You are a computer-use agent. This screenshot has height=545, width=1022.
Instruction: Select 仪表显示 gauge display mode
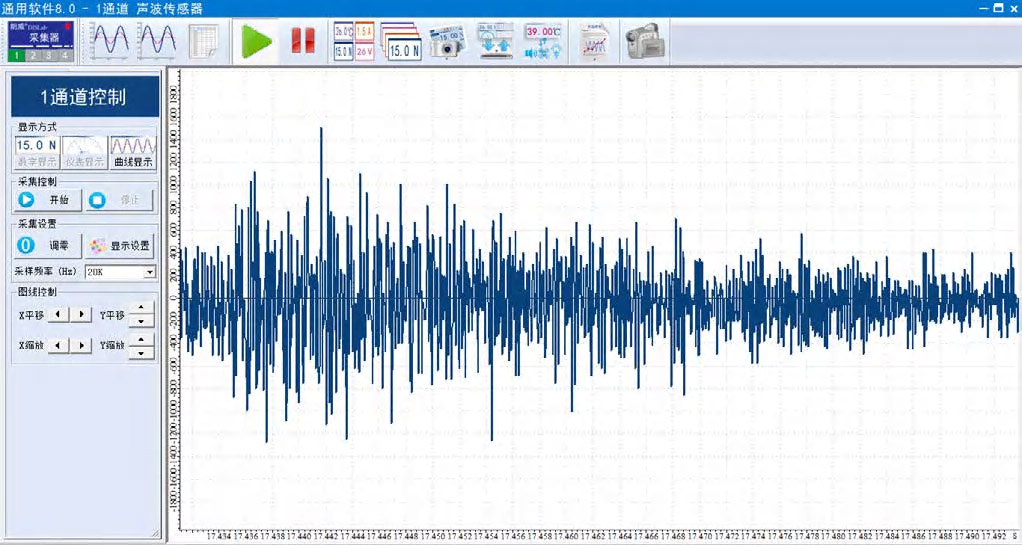point(84,151)
